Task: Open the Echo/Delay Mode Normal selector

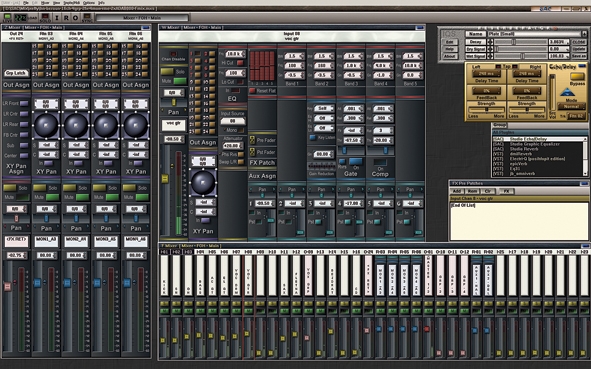Action: (571, 107)
